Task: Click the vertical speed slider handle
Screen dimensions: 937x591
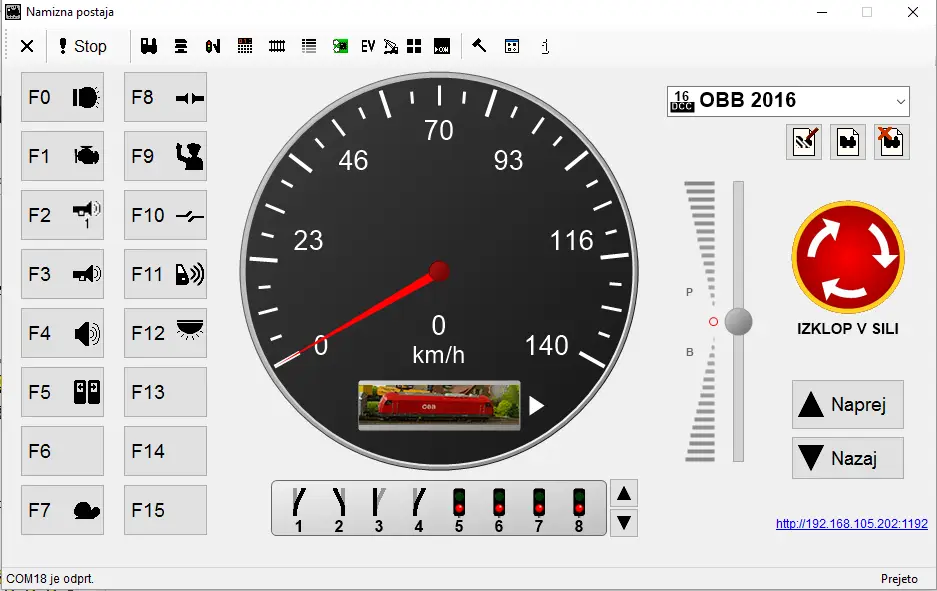Action: [738, 321]
